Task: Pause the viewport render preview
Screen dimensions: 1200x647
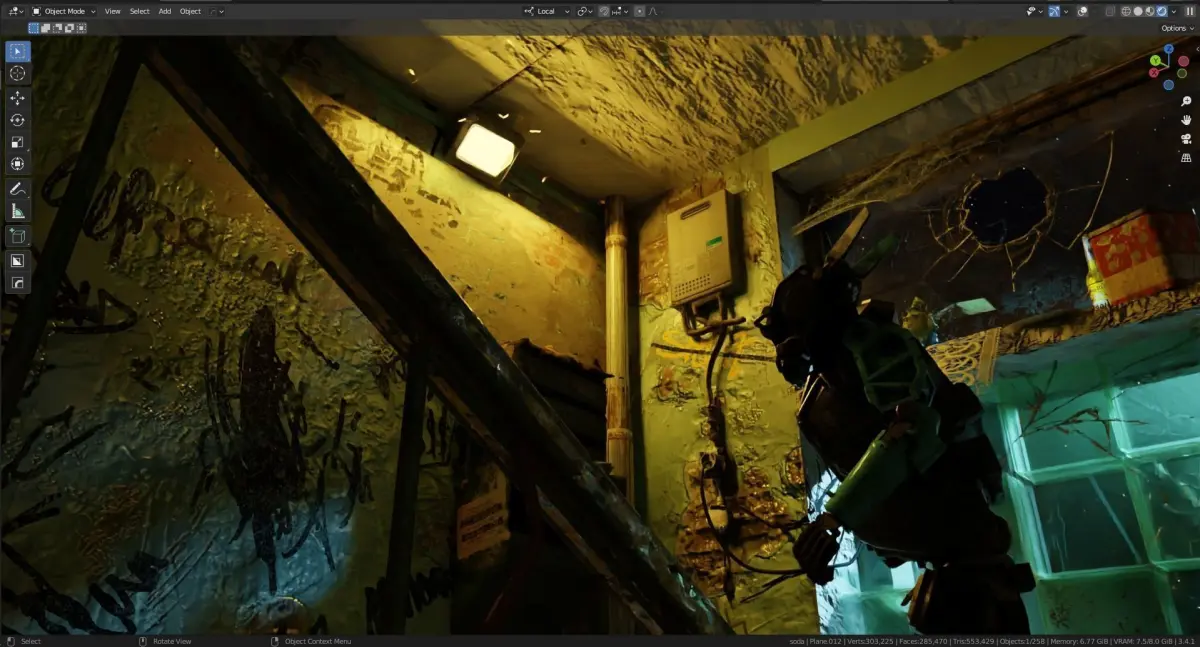Action: [1189, 11]
